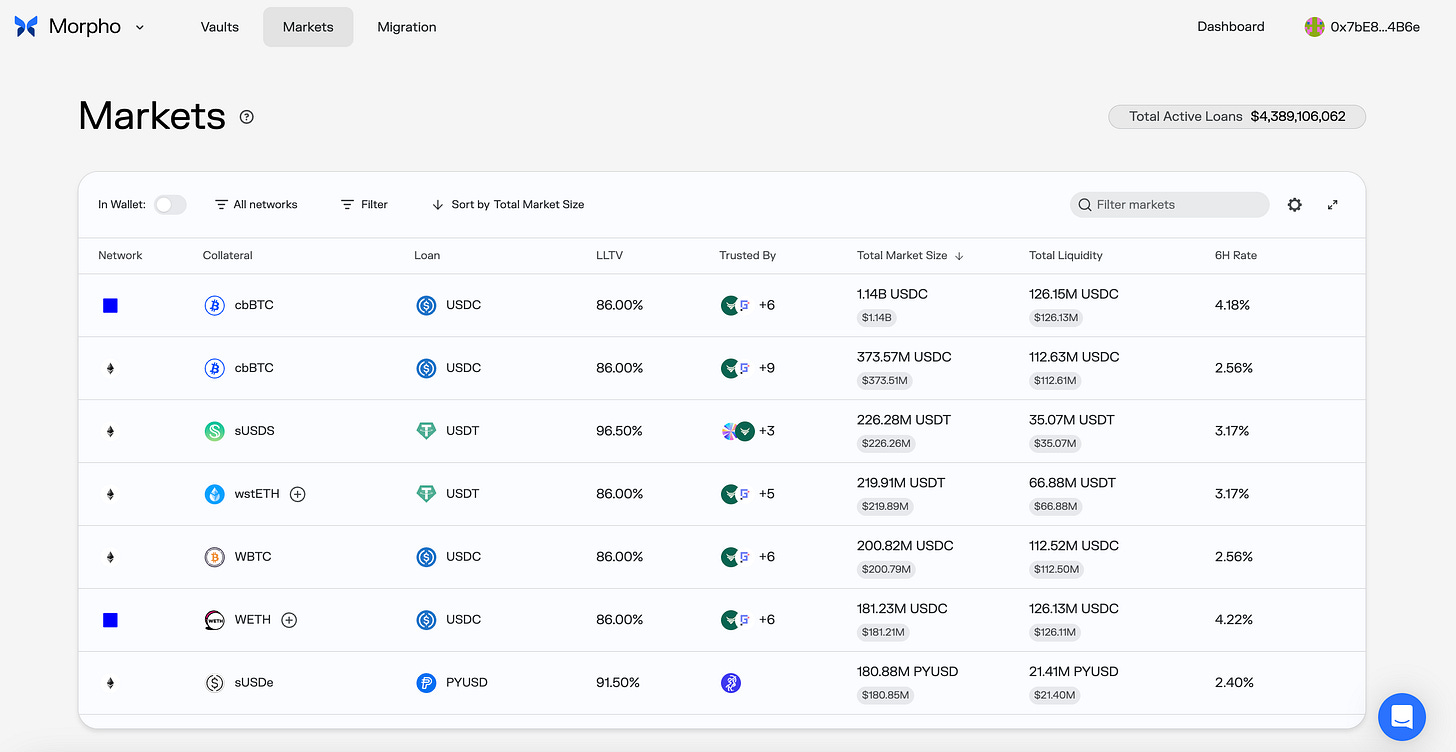Click the wallet avatar icon
Image resolution: width=1456 pixels, height=752 pixels.
[1315, 27]
